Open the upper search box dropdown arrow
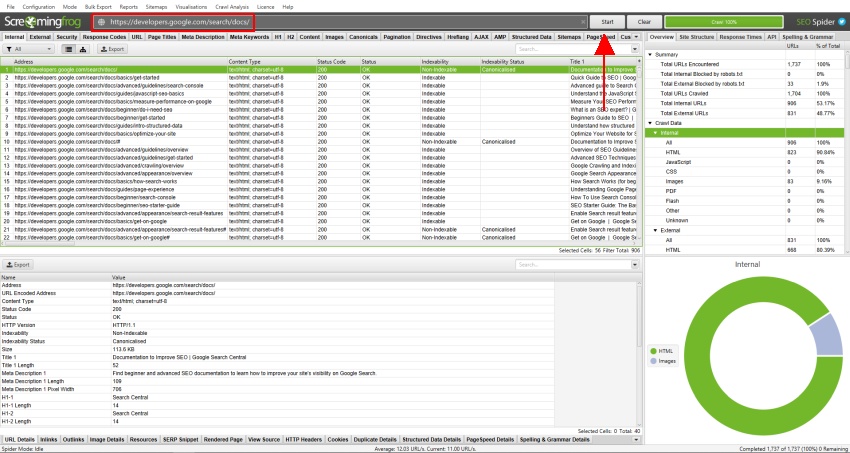 pyautogui.click(x=635, y=49)
